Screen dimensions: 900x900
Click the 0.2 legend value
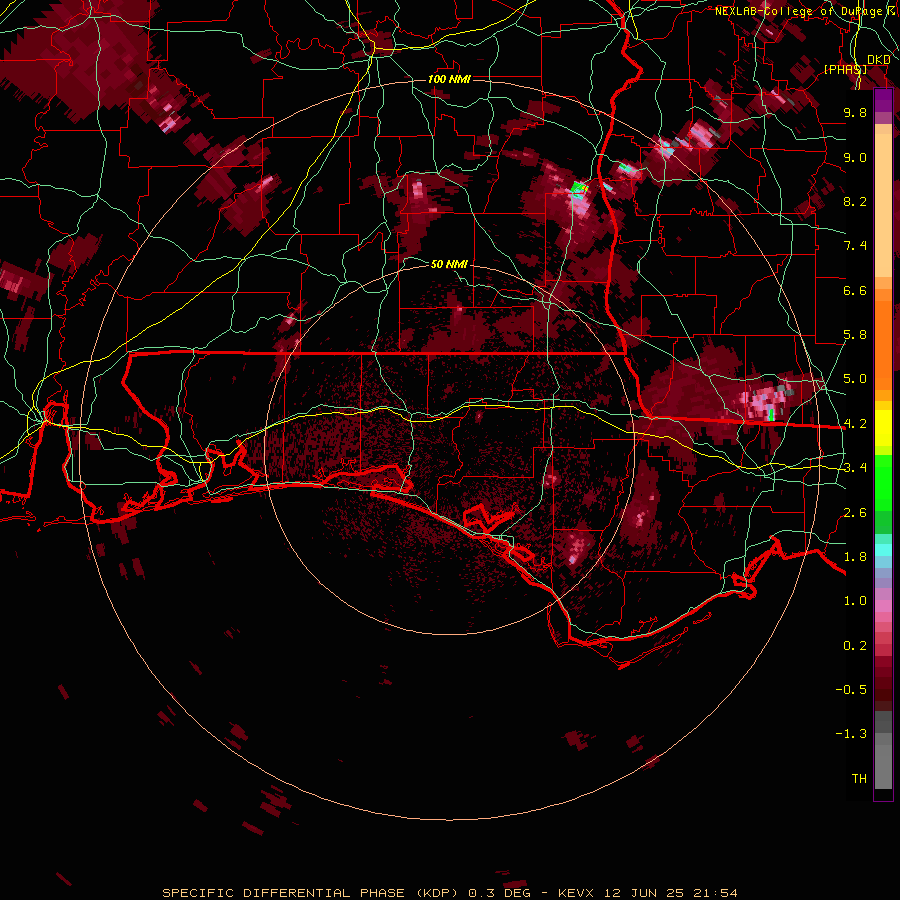coord(855,646)
